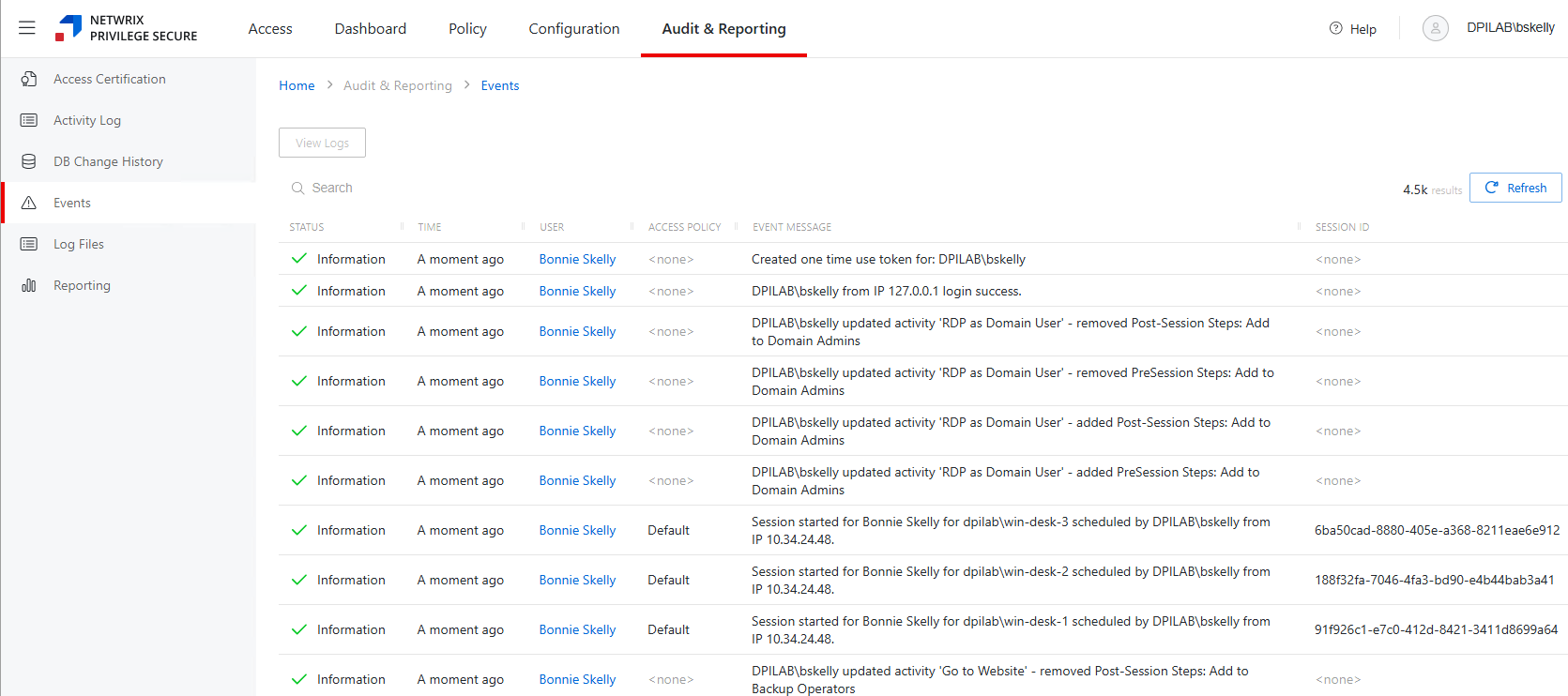The width and height of the screenshot is (1568, 696).
Task: Open the user avatar profile icon
Action: point(1436,28)
